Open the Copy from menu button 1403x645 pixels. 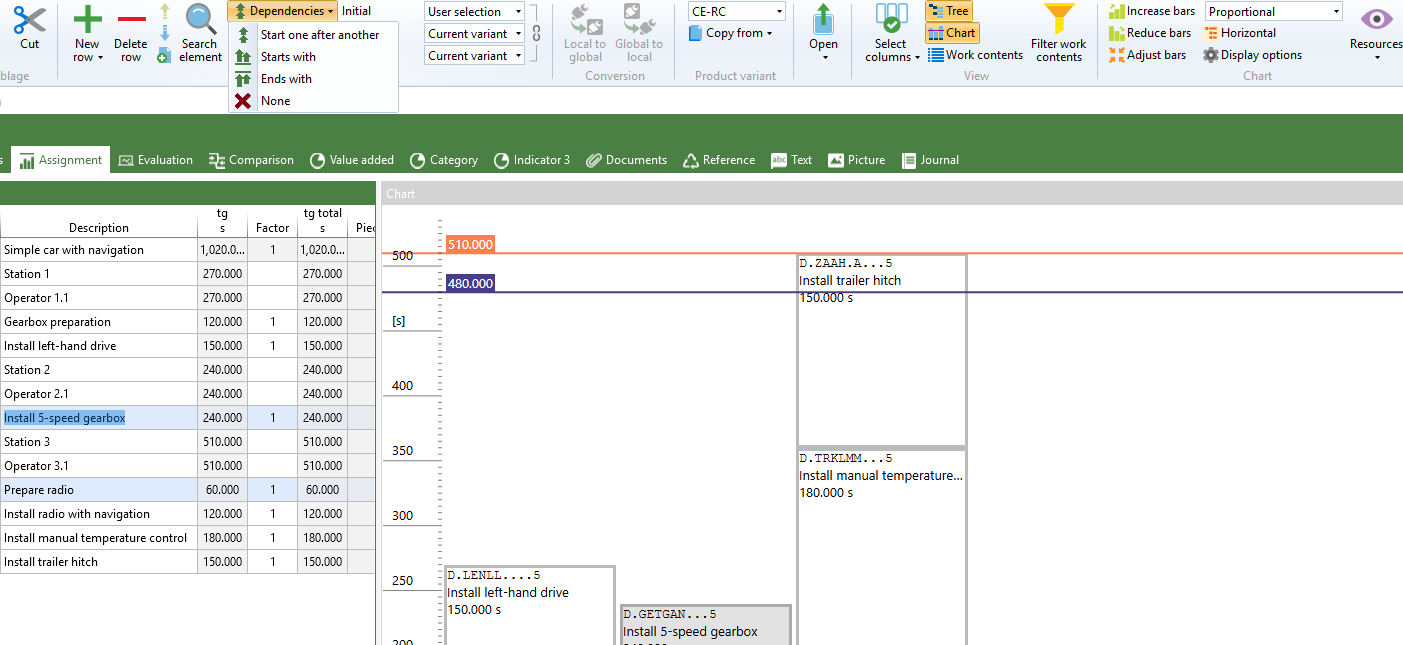[731, 33]
